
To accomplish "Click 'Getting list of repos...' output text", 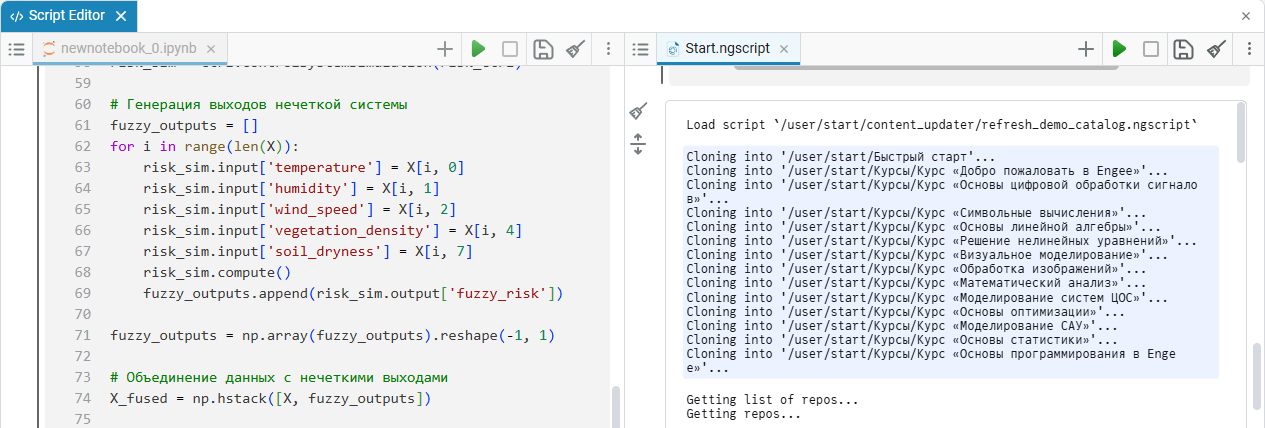I will tap(774, 400).
